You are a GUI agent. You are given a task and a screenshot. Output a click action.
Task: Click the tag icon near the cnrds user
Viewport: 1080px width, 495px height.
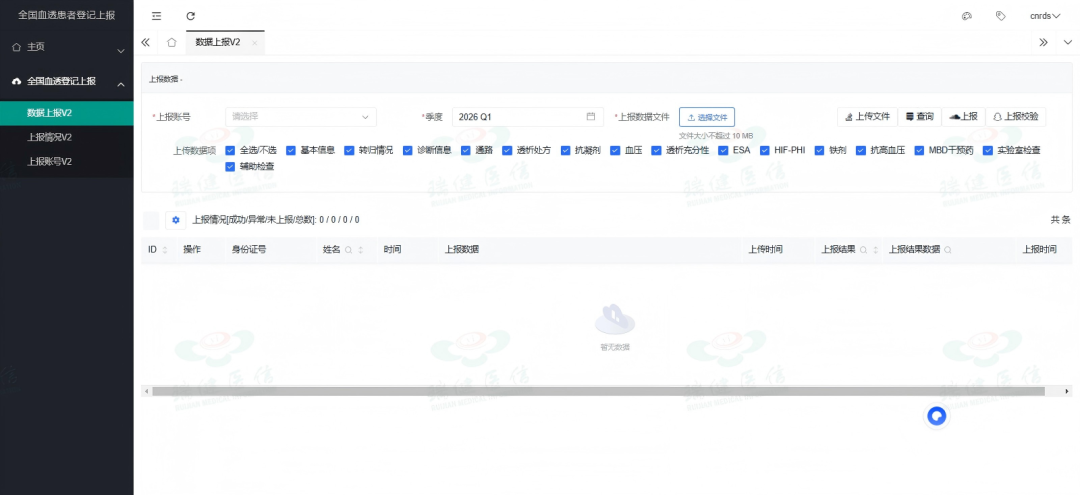(1000, 16)
